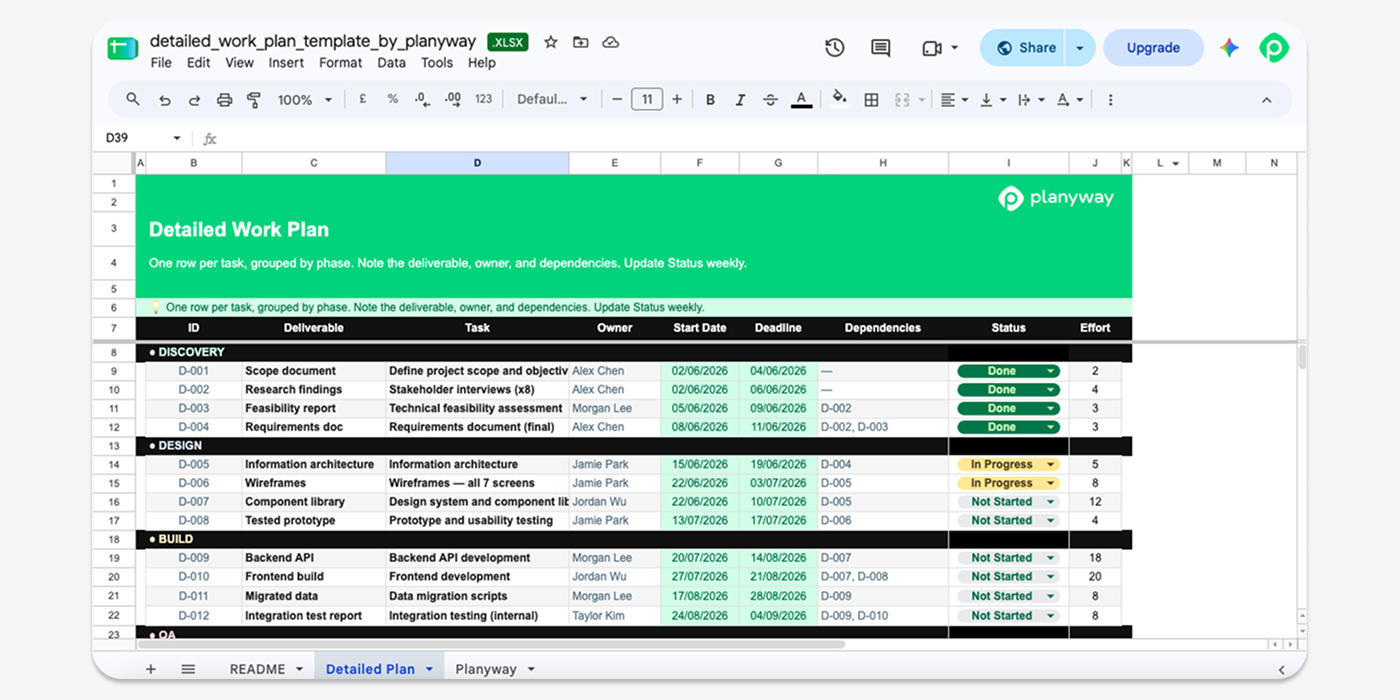Viewport: 1400px width, 700px height.
Task: Open the vertical align dropdown
Action: click(992, 100)
